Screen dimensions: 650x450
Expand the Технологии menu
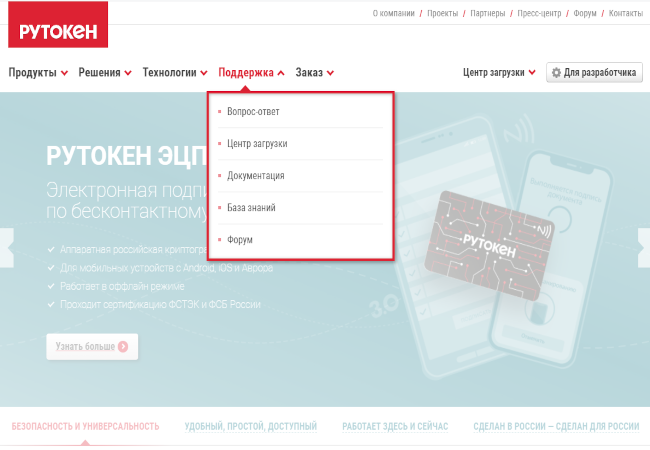pos(175,73)
